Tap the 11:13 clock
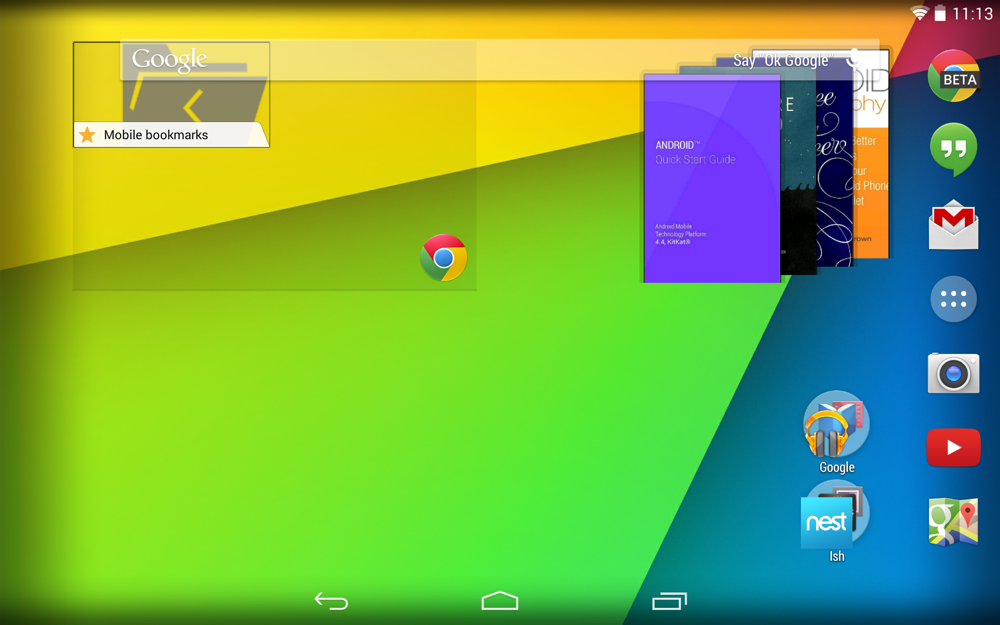Screen dimensions: 1000x625 click(973, 14)
